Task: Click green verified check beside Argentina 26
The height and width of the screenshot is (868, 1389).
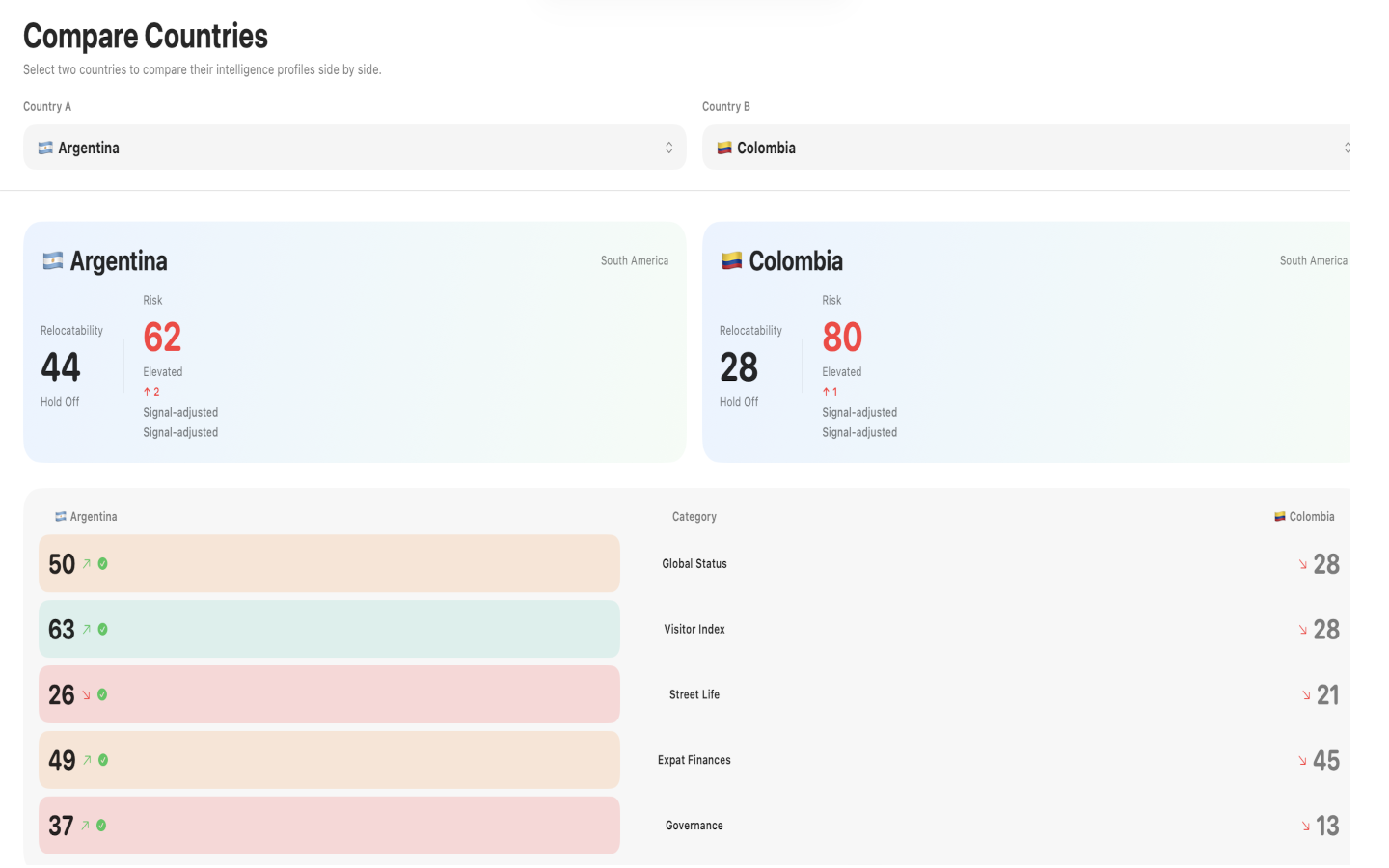Action: [102, 694]
